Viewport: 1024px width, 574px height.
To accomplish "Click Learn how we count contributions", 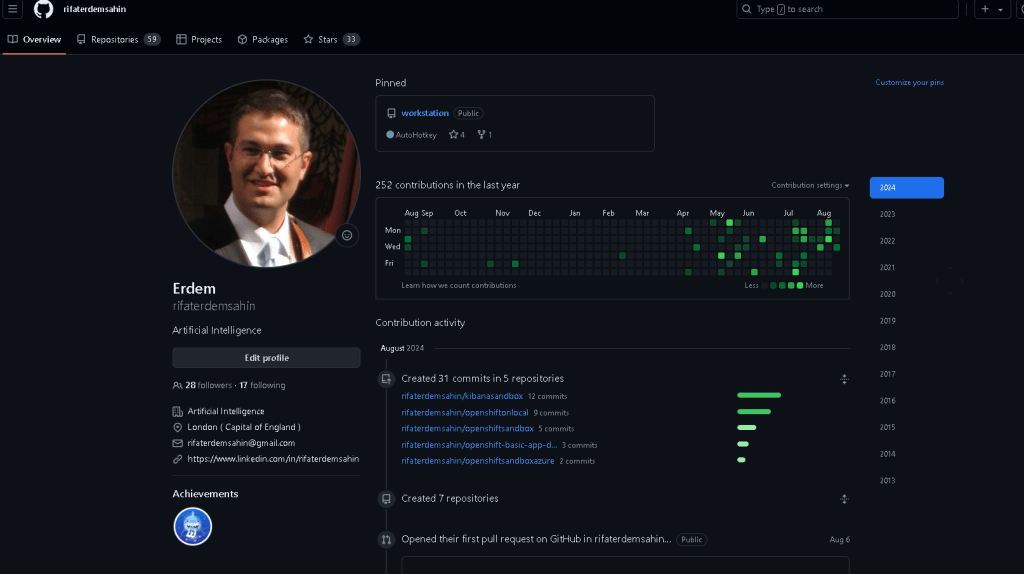I will [x=458, y=285].
